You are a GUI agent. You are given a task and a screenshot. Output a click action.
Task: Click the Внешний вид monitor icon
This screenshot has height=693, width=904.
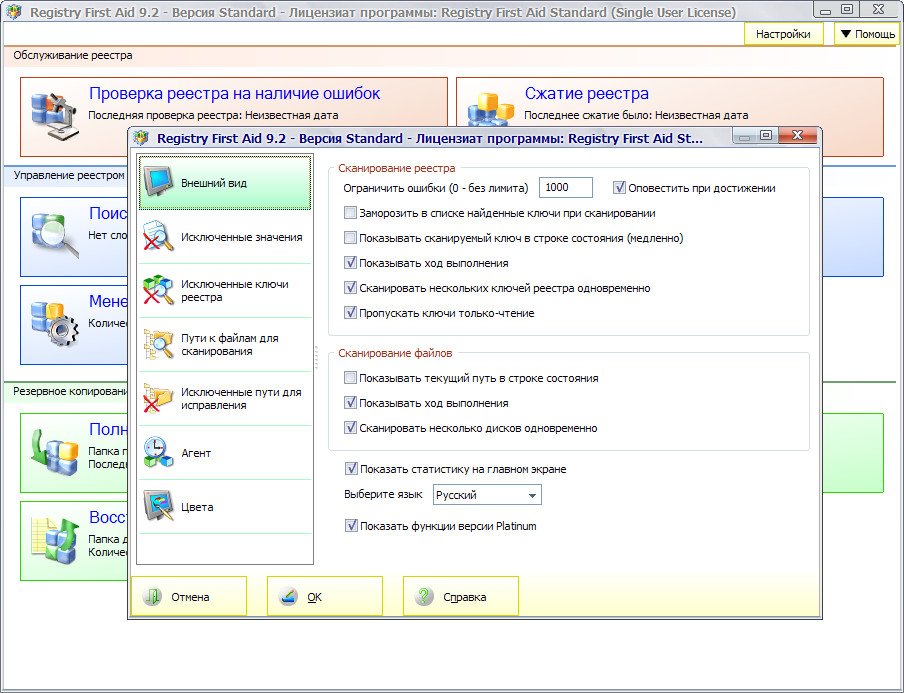158,183
